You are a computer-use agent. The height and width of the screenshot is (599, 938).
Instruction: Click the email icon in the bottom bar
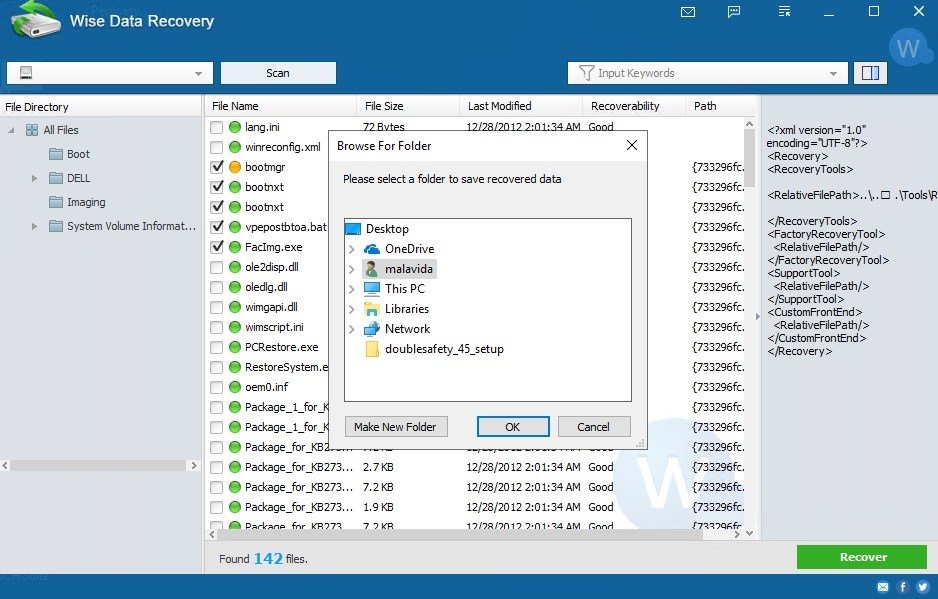883,587
